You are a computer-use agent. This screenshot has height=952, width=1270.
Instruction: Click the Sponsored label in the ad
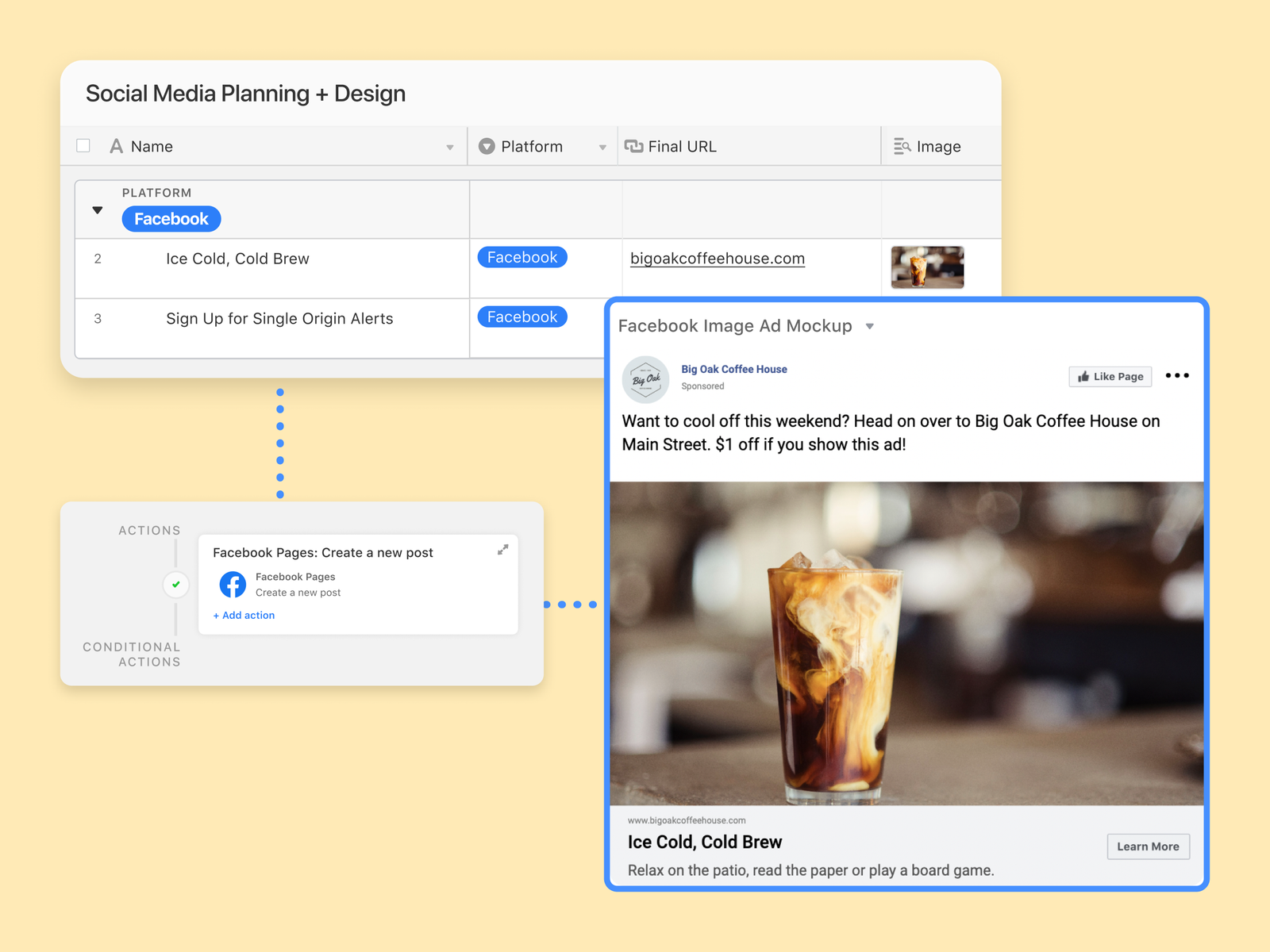pyautogui.click(x=702, y=386)
